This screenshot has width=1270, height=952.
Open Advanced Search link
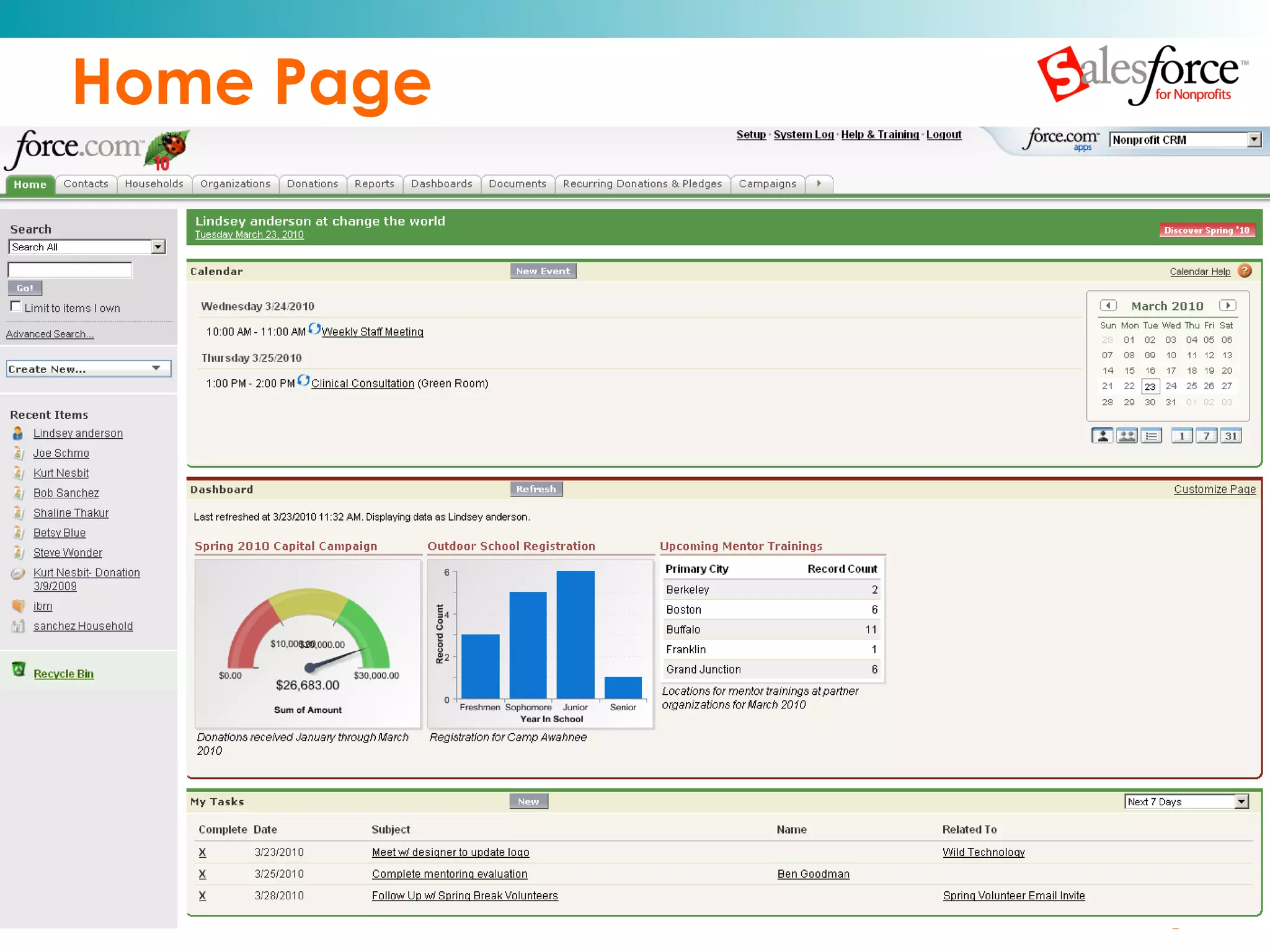click(x=50, y=334)
